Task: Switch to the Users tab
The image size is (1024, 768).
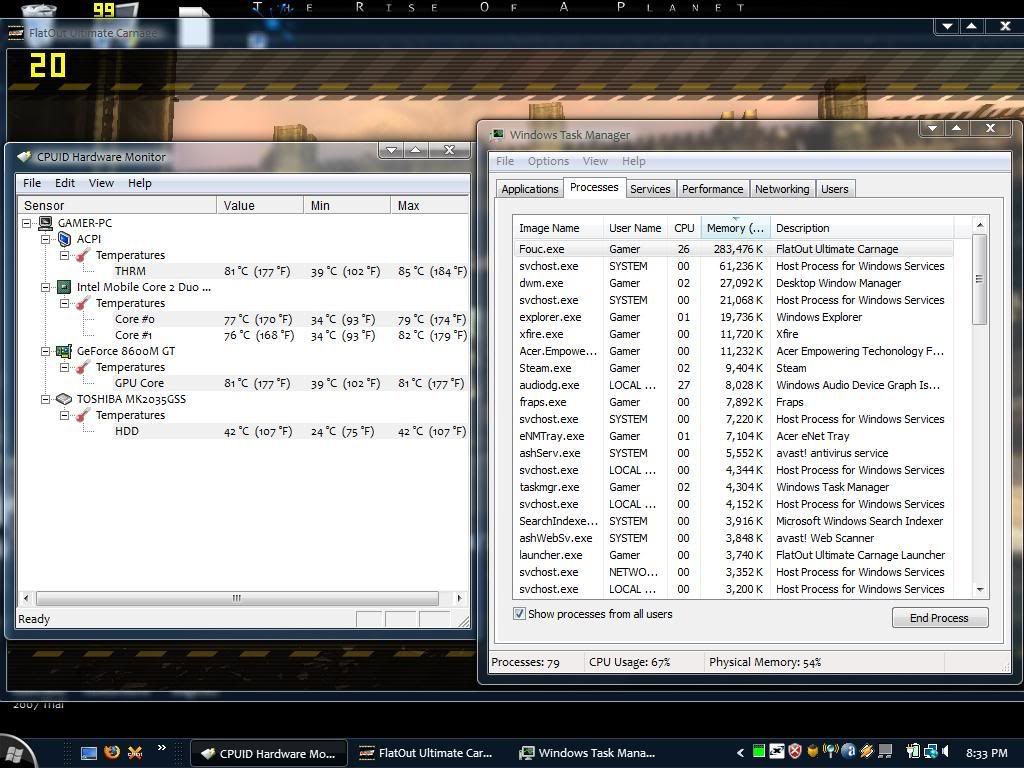Action: point(835,189)
